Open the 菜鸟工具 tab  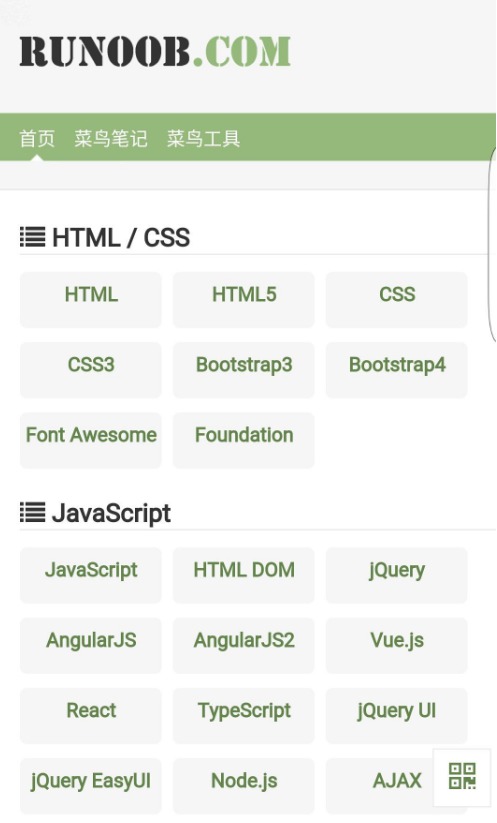pyautogui.click(x=204, y=139)
